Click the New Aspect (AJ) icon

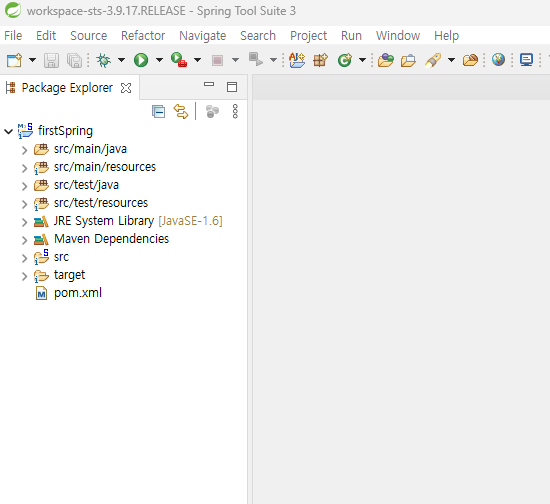[297, 60]
